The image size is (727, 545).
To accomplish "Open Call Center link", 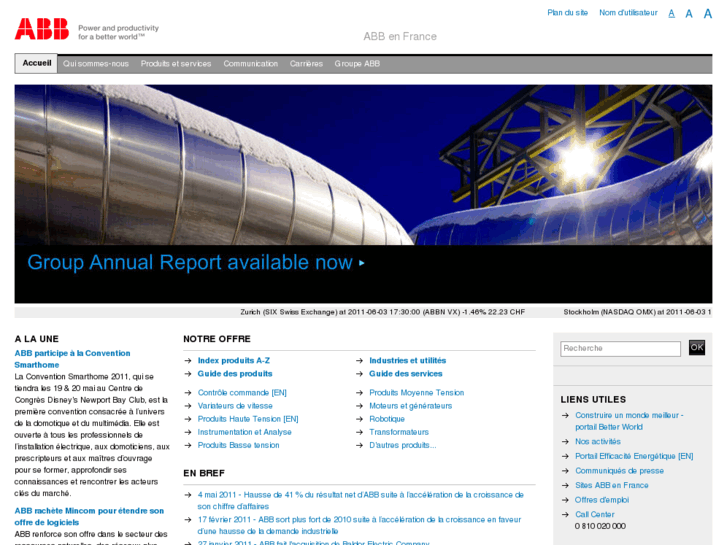I will pos(594,514).
